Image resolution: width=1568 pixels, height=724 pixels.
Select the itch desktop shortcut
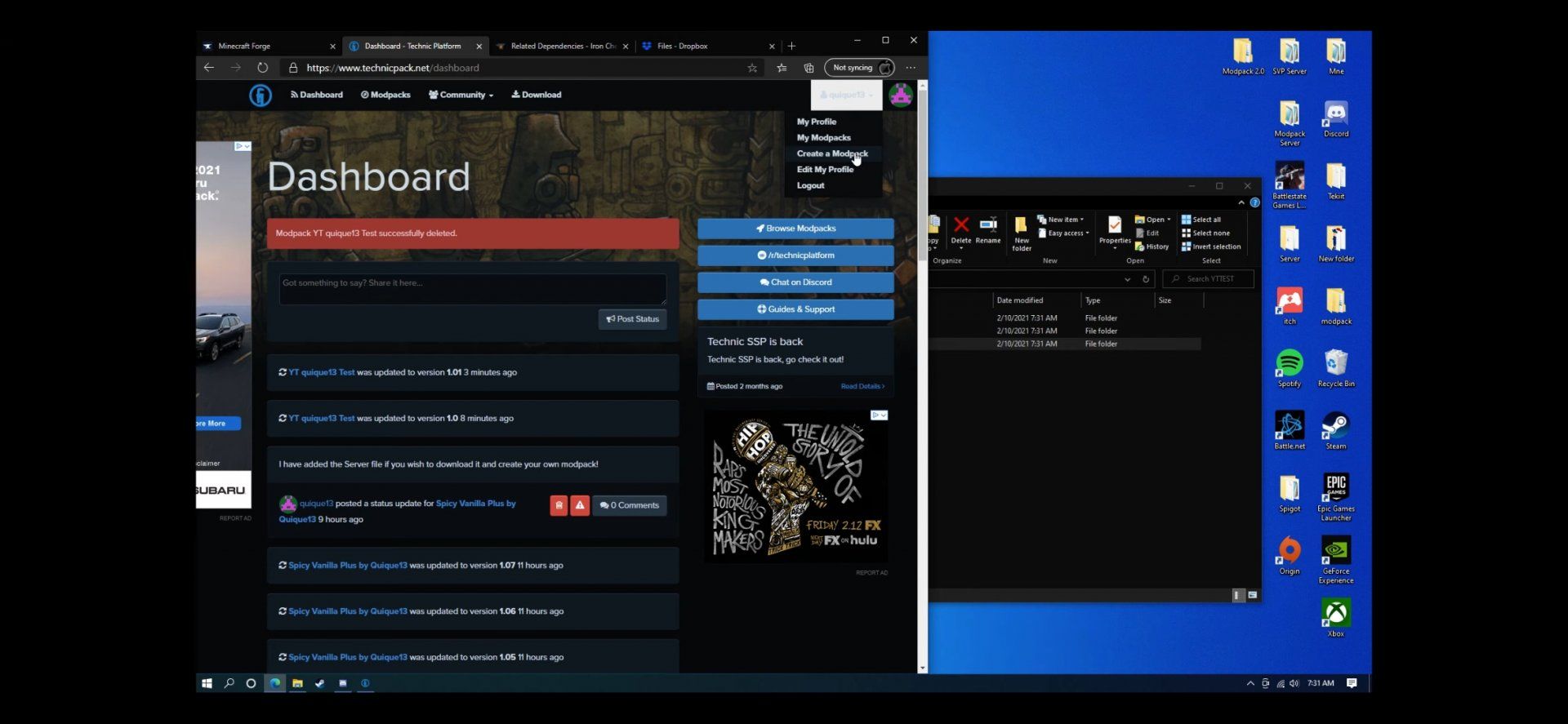(1290, 306)
